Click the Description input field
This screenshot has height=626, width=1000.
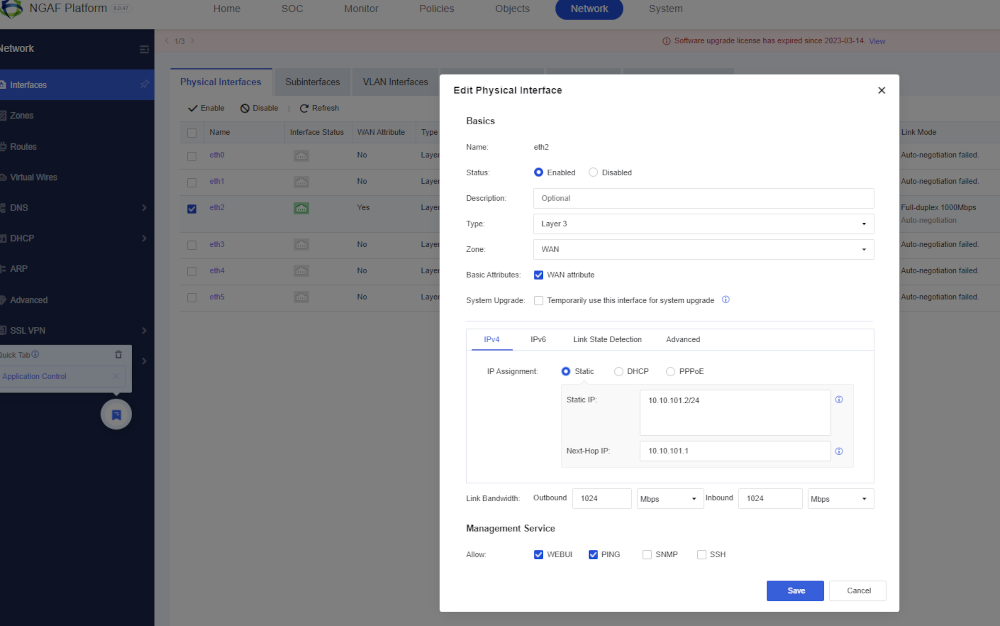tap(703, 198)
